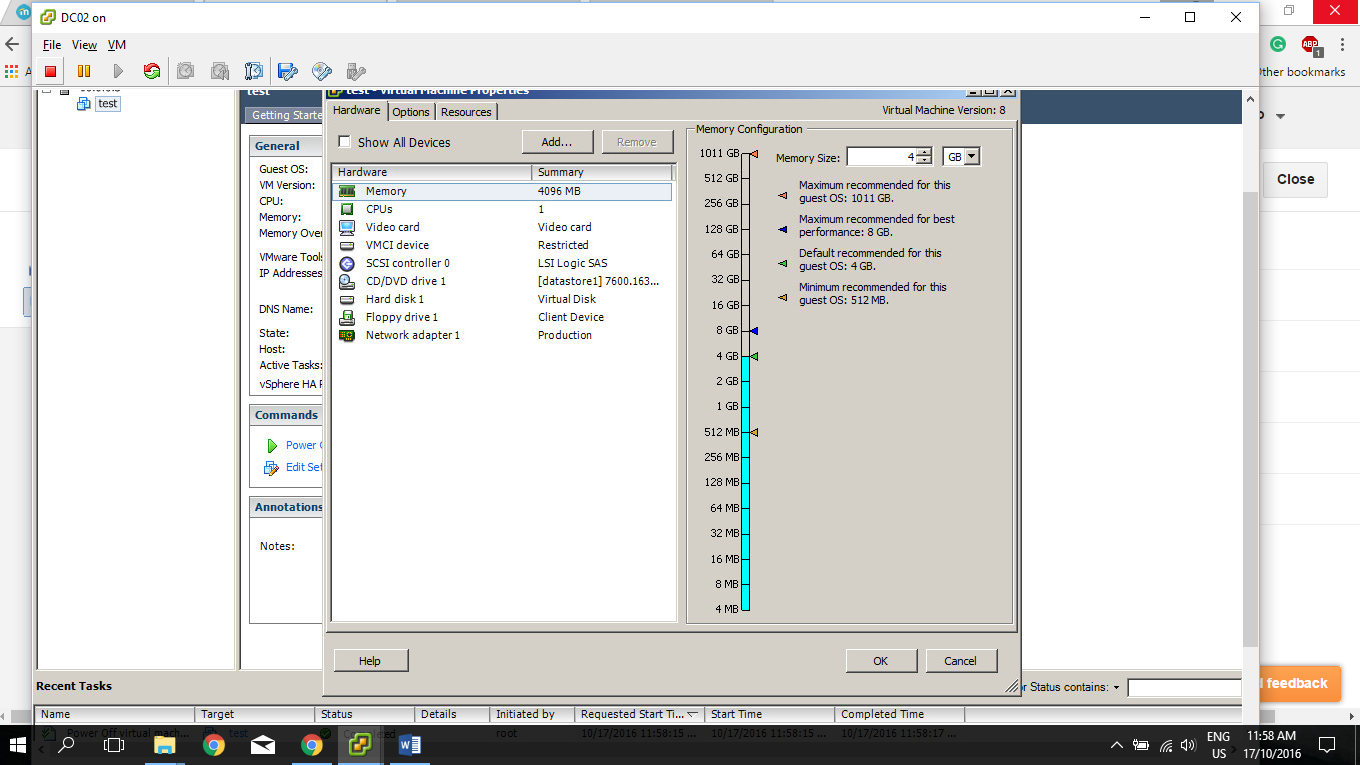Click Cancel in properties dialog
1360x765 pixels.
click(960, 661)
